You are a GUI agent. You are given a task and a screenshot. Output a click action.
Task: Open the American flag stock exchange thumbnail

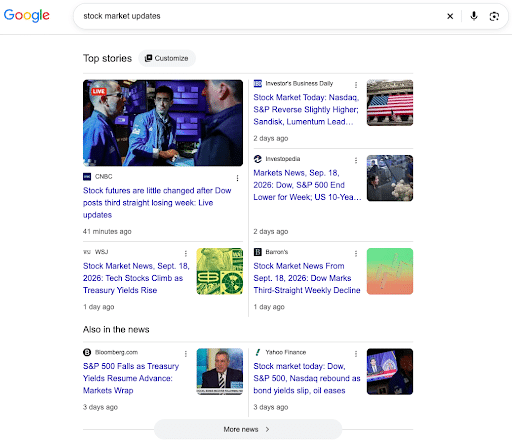click(x=390, y=103)
